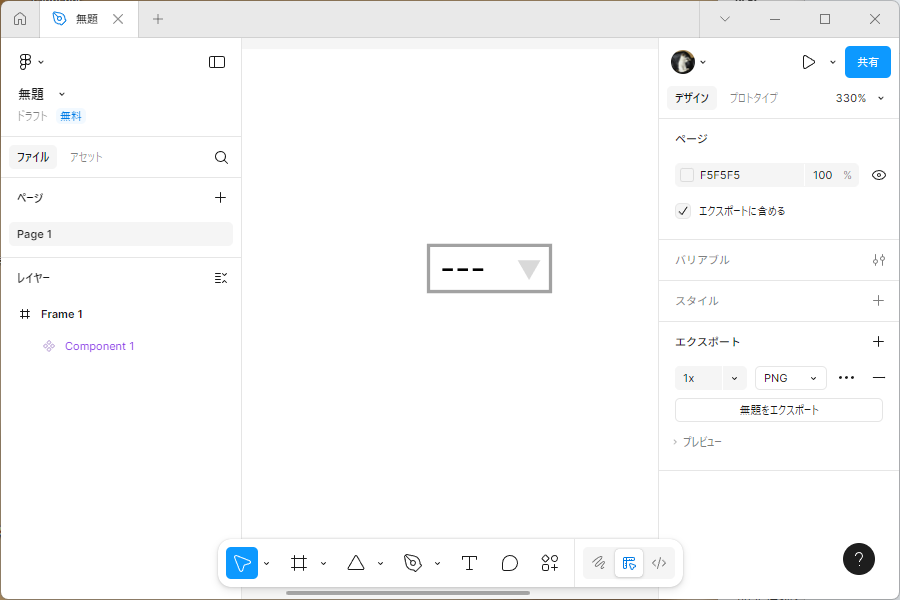
Task: Select the Comment tool
Action: tap(510, 563)
